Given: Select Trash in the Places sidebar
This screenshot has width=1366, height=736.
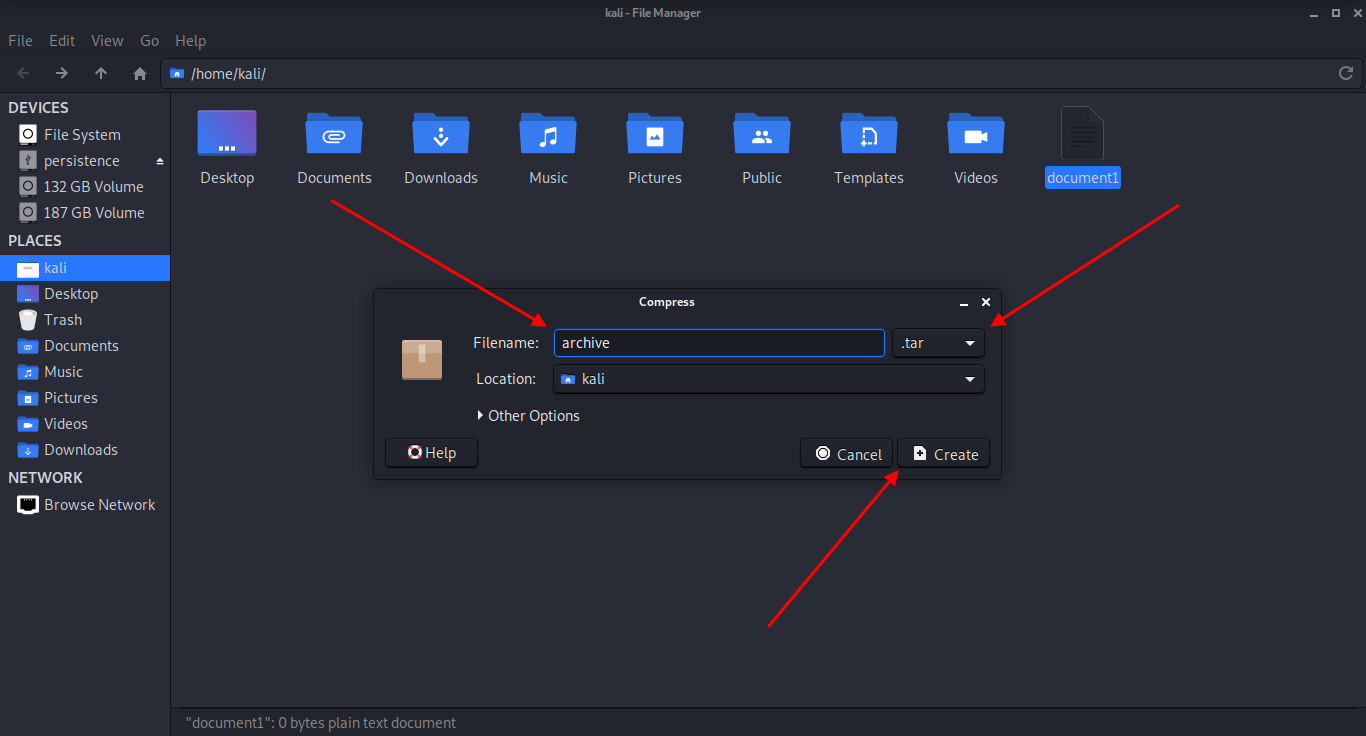Looking at the screenshot, I should (63, 320).
